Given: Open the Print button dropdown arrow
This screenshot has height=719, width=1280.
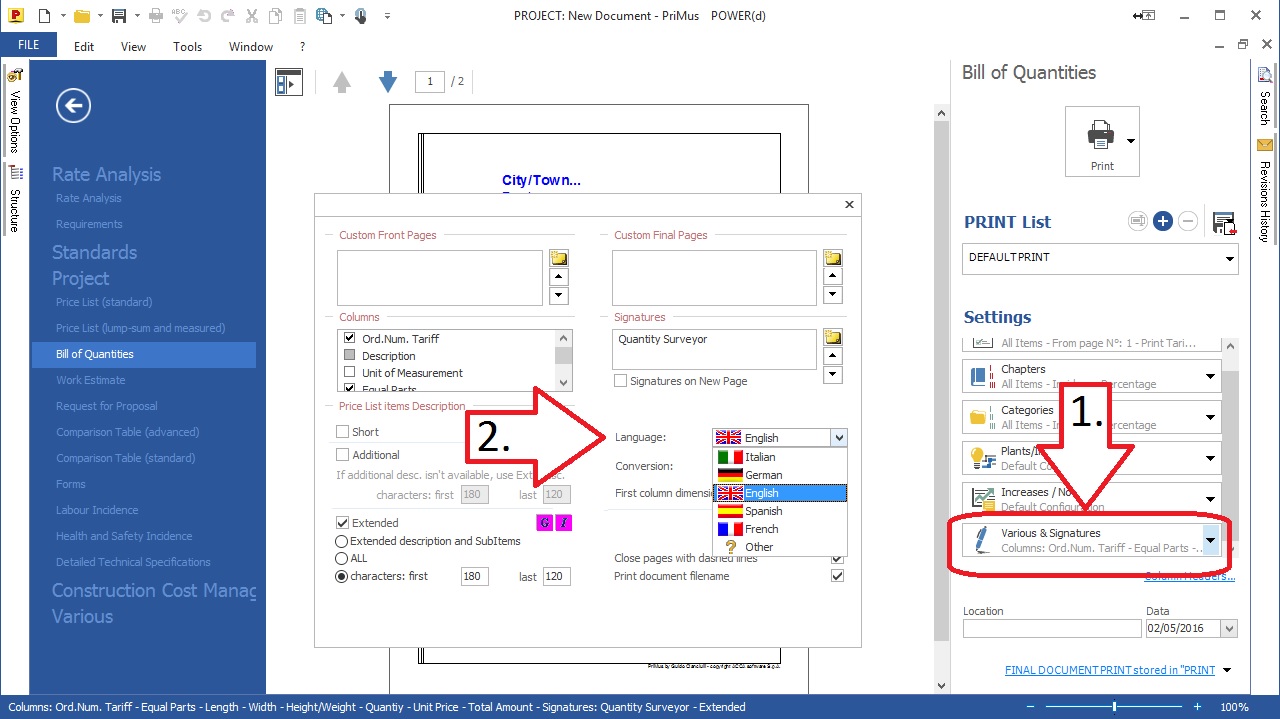Looking at the screenshot, I should [x=1131, y=141].
